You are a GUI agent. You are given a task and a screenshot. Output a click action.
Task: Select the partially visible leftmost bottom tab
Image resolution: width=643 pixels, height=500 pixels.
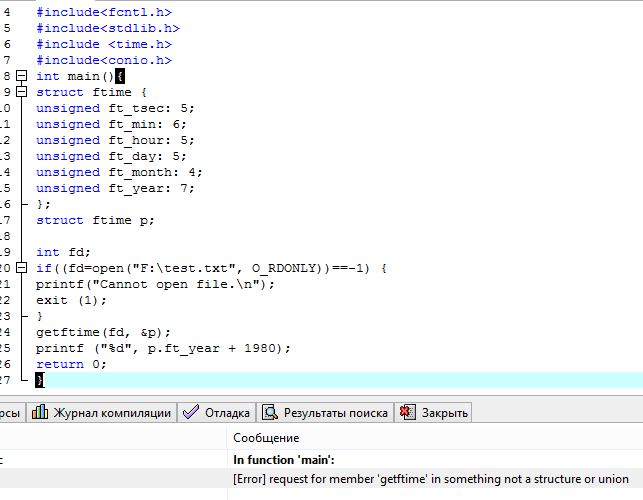[x=9, y=413]
